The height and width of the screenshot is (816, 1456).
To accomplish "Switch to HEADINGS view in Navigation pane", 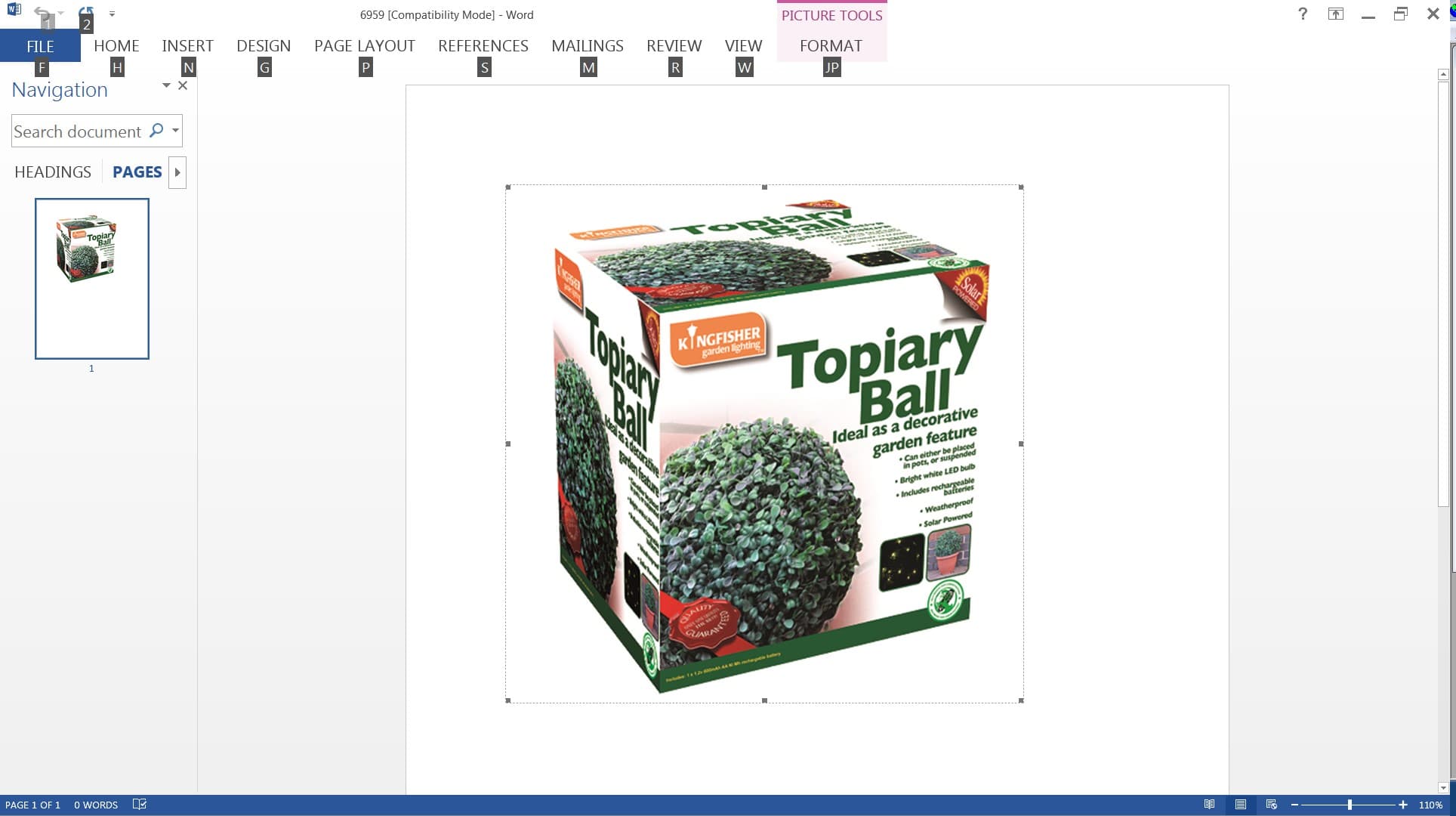I will point(53,172).
